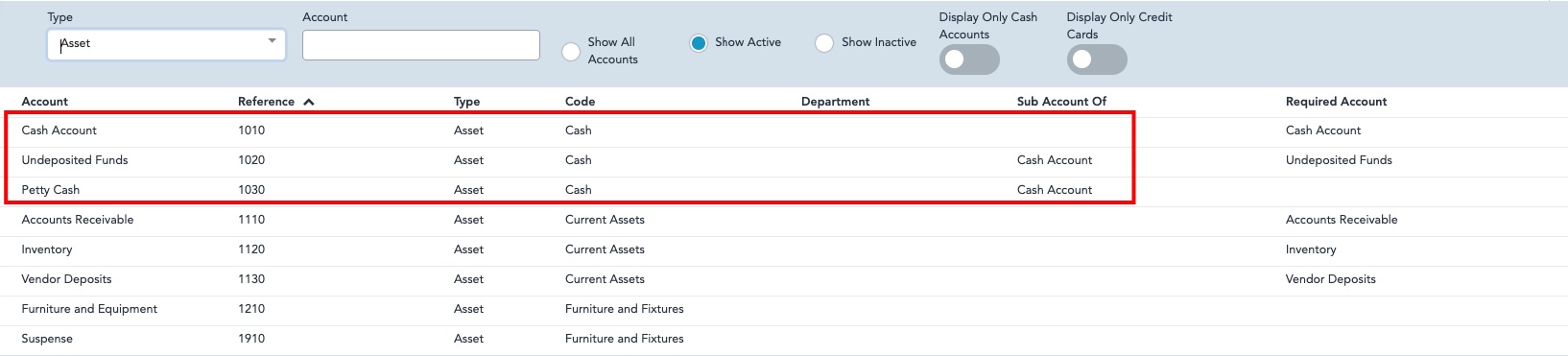1568x356 pixels.
Task: Click reference number 1210
Action: point(251,309)
